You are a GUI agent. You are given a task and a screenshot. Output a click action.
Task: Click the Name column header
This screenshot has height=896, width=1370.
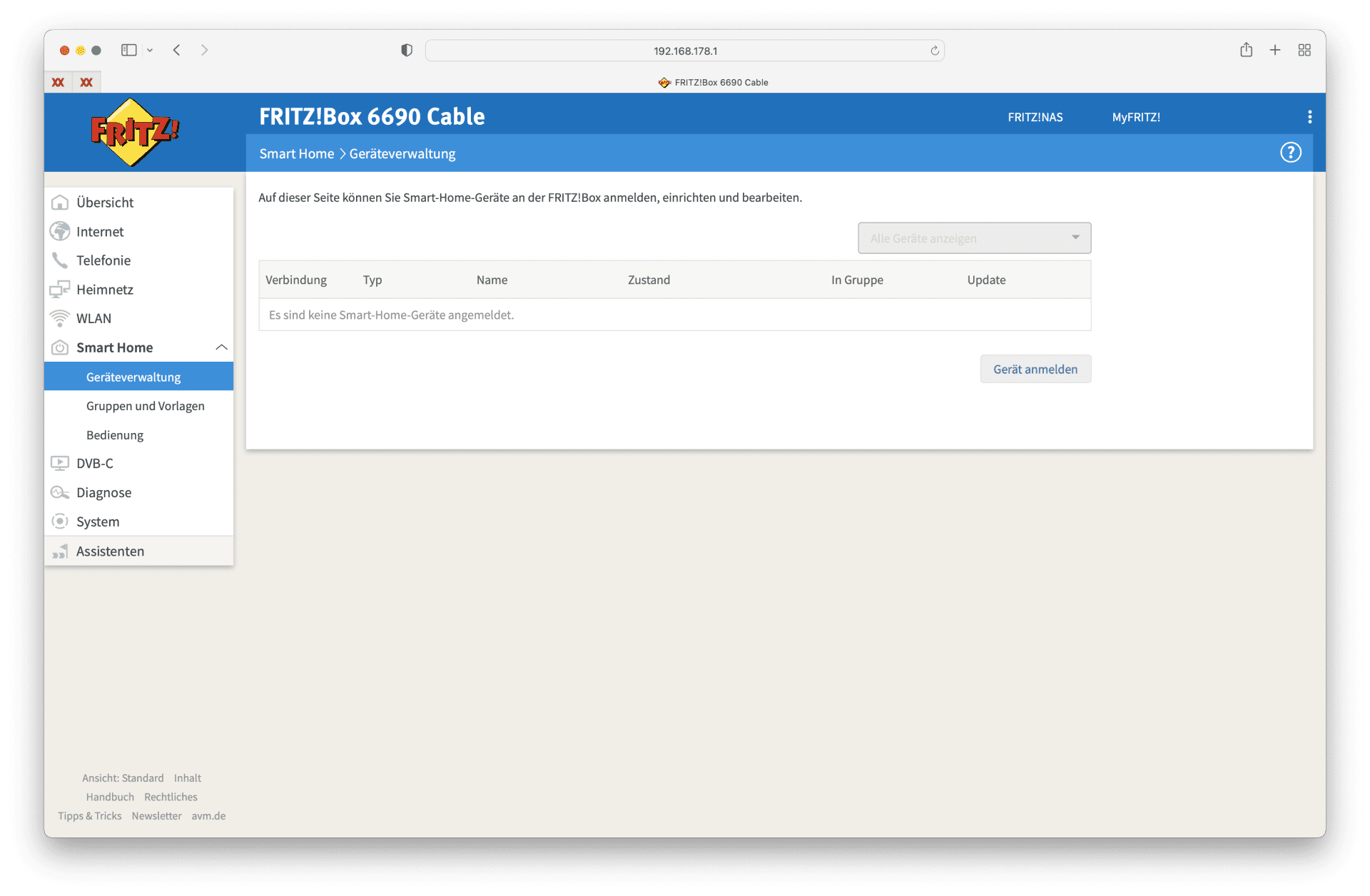coord(492,280)
